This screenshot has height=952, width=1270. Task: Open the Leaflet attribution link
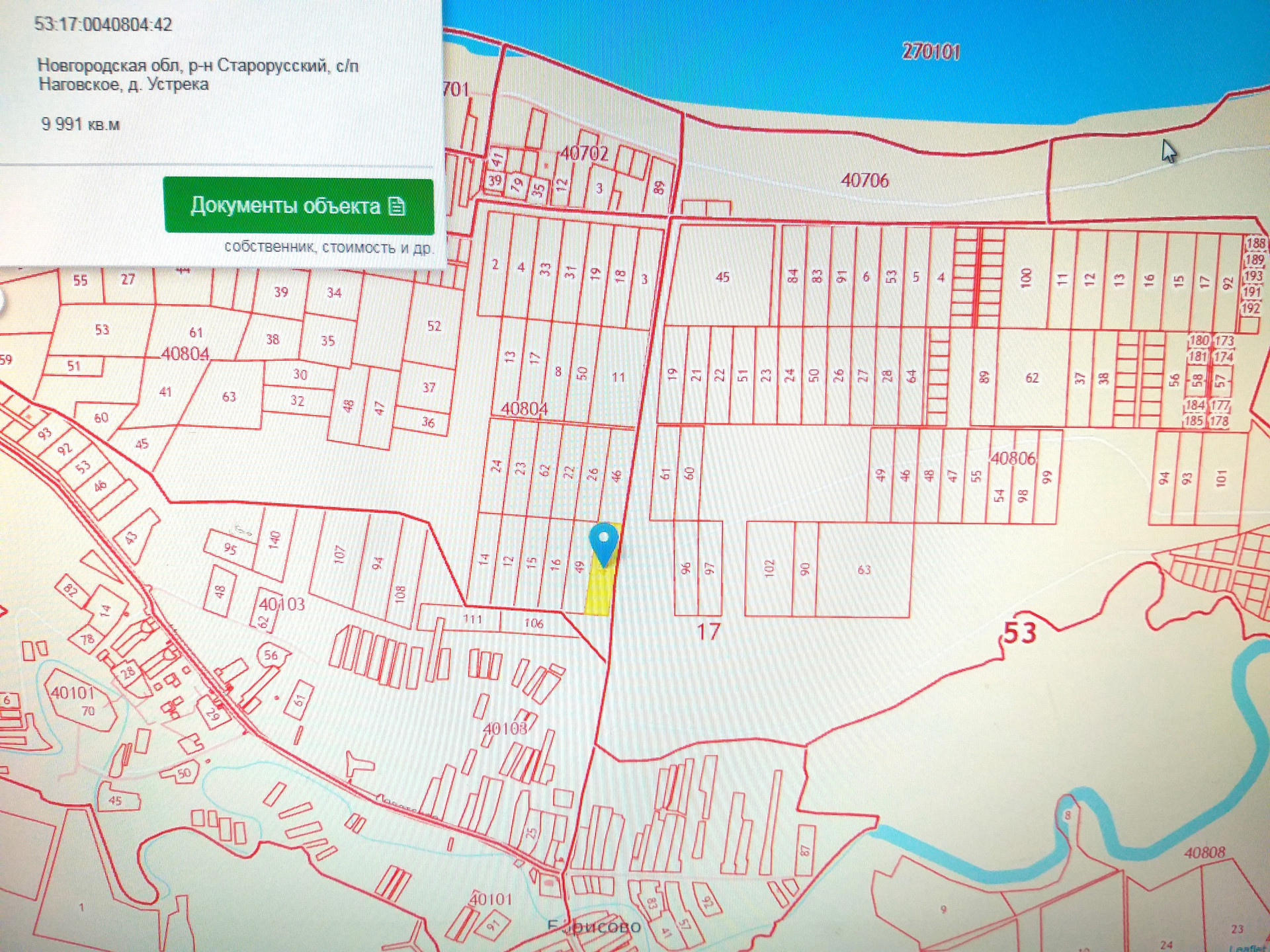(1247, 948)
